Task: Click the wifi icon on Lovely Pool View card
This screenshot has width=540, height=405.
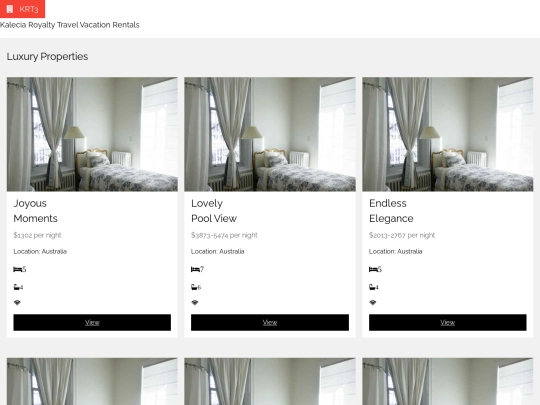Action: pyautogui.click(x=195, y=303)
